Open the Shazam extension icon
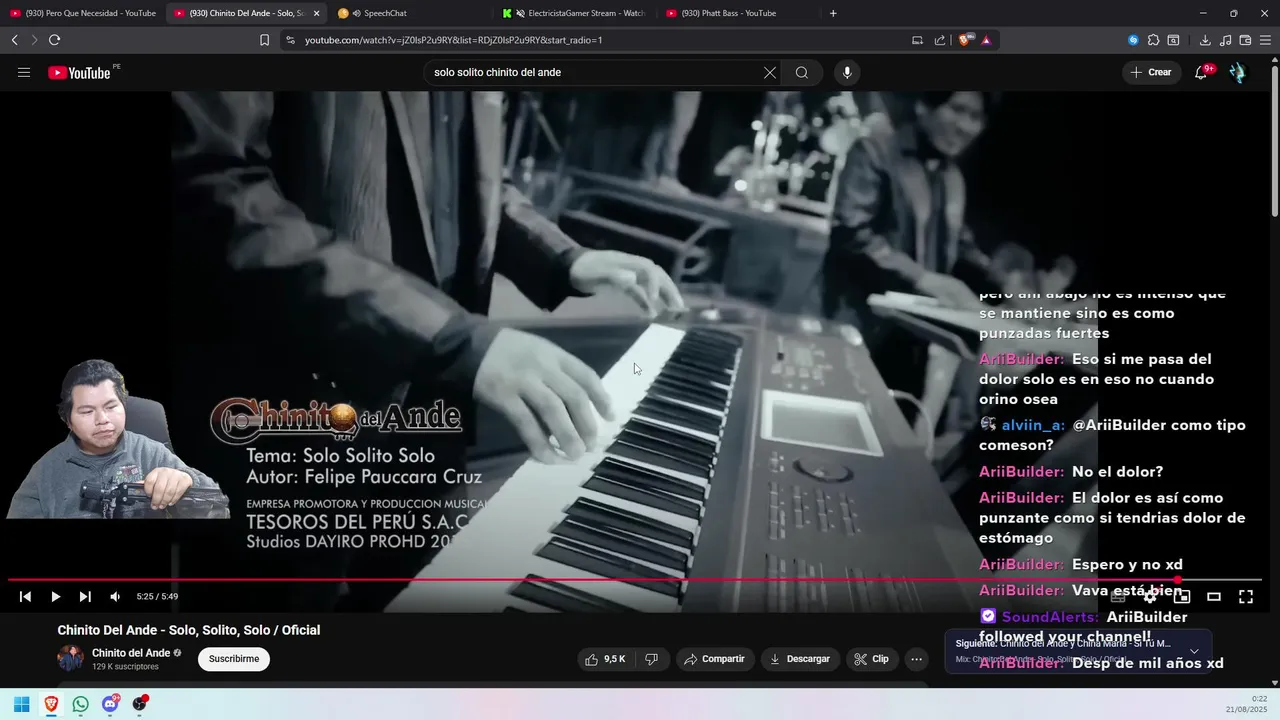 [x=1133, y=40]
